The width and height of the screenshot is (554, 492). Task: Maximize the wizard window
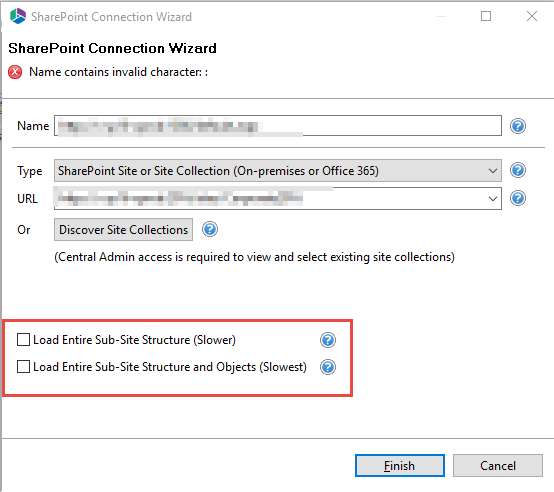(486, 16)
